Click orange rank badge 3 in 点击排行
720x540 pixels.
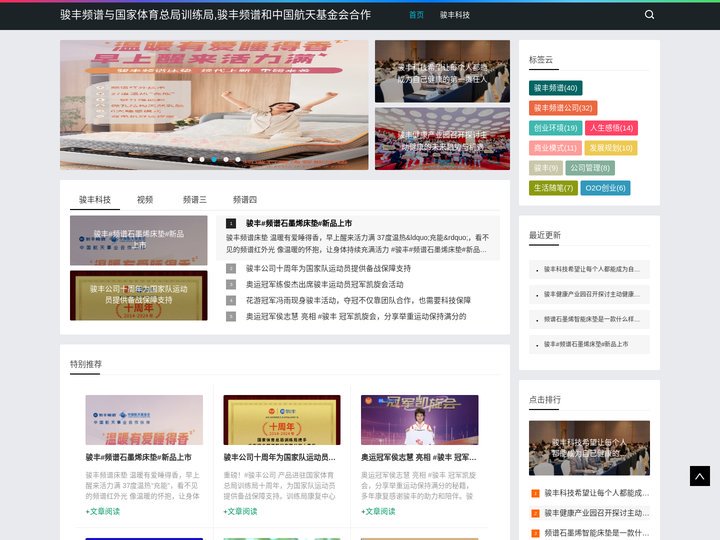click(535, 534)
